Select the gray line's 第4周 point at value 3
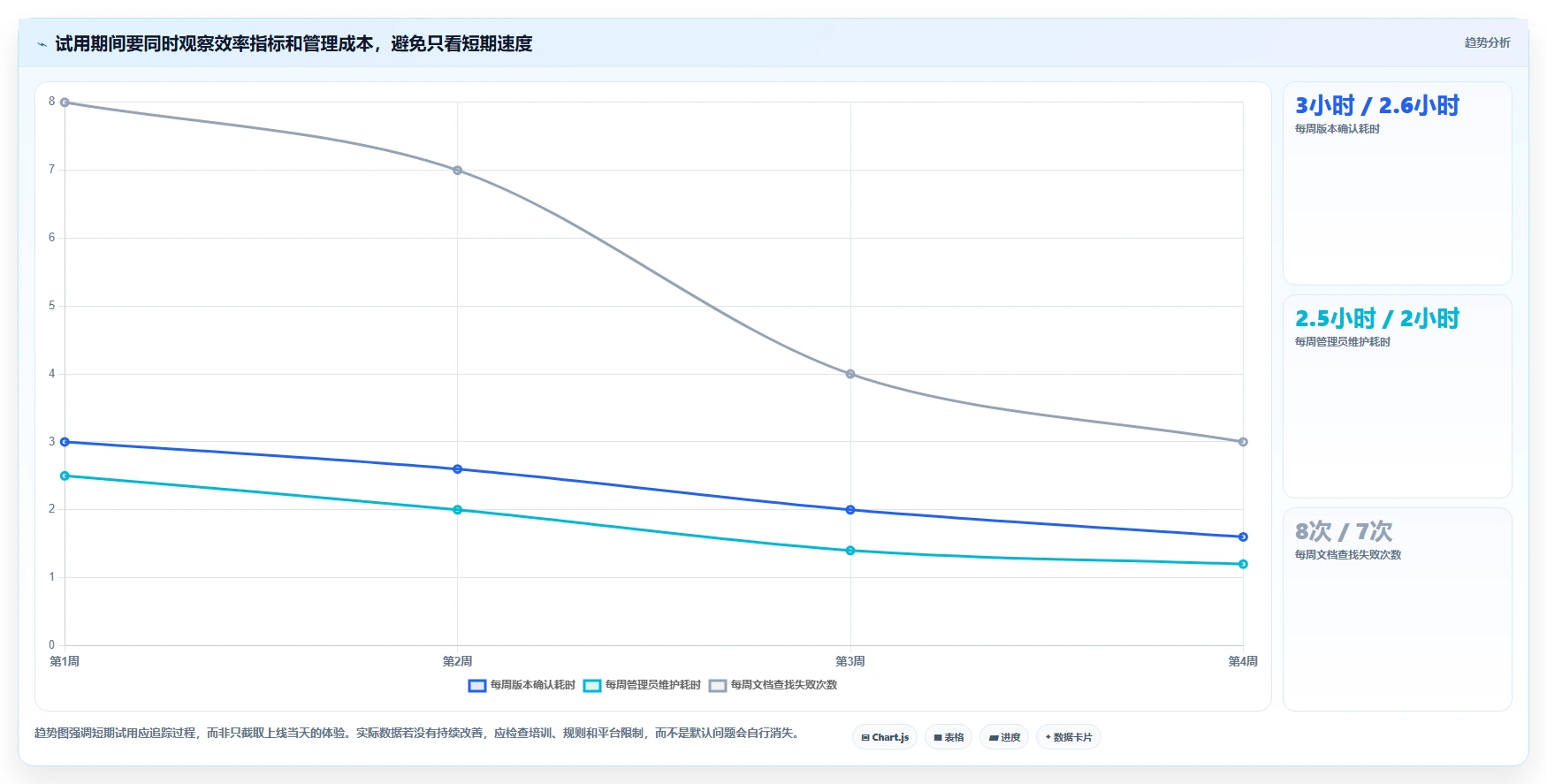Viewport: 1547px width, 784px height. [1243, 442]
